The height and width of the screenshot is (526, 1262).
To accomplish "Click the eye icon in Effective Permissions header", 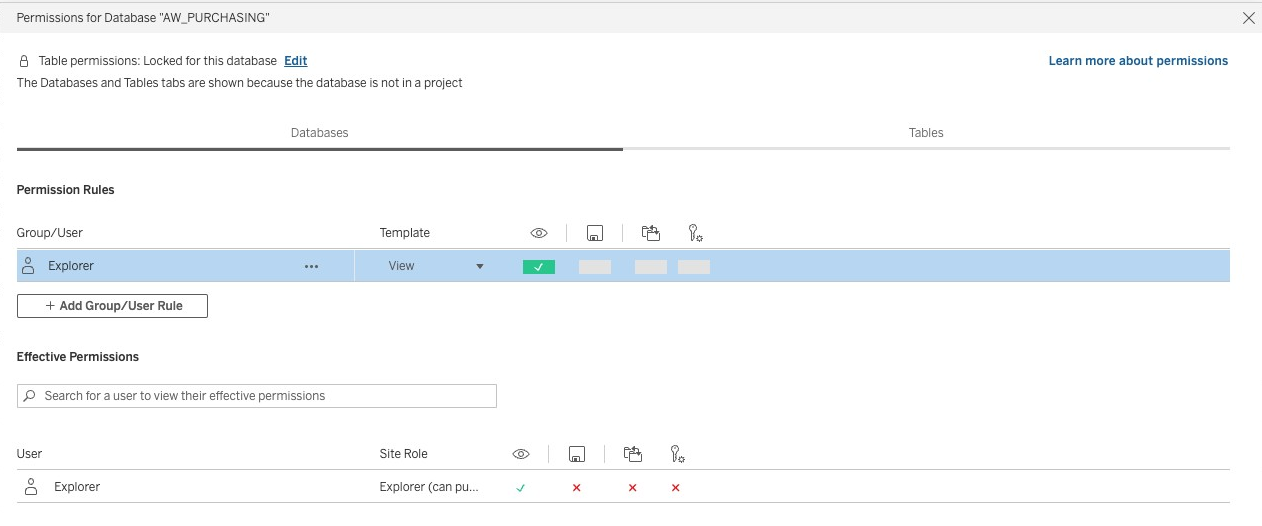I will pyautogui.click(x=521, y=455).
